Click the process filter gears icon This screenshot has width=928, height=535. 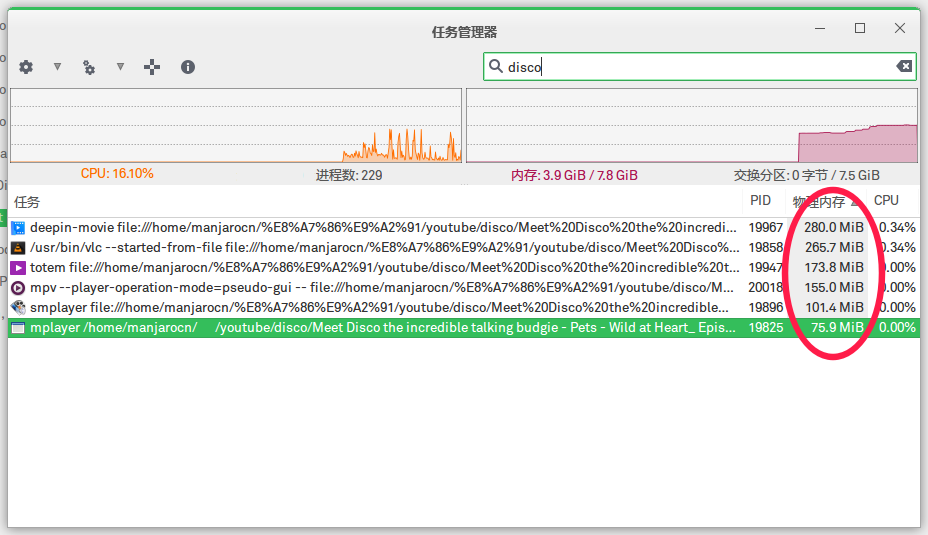tap(89, 67)
